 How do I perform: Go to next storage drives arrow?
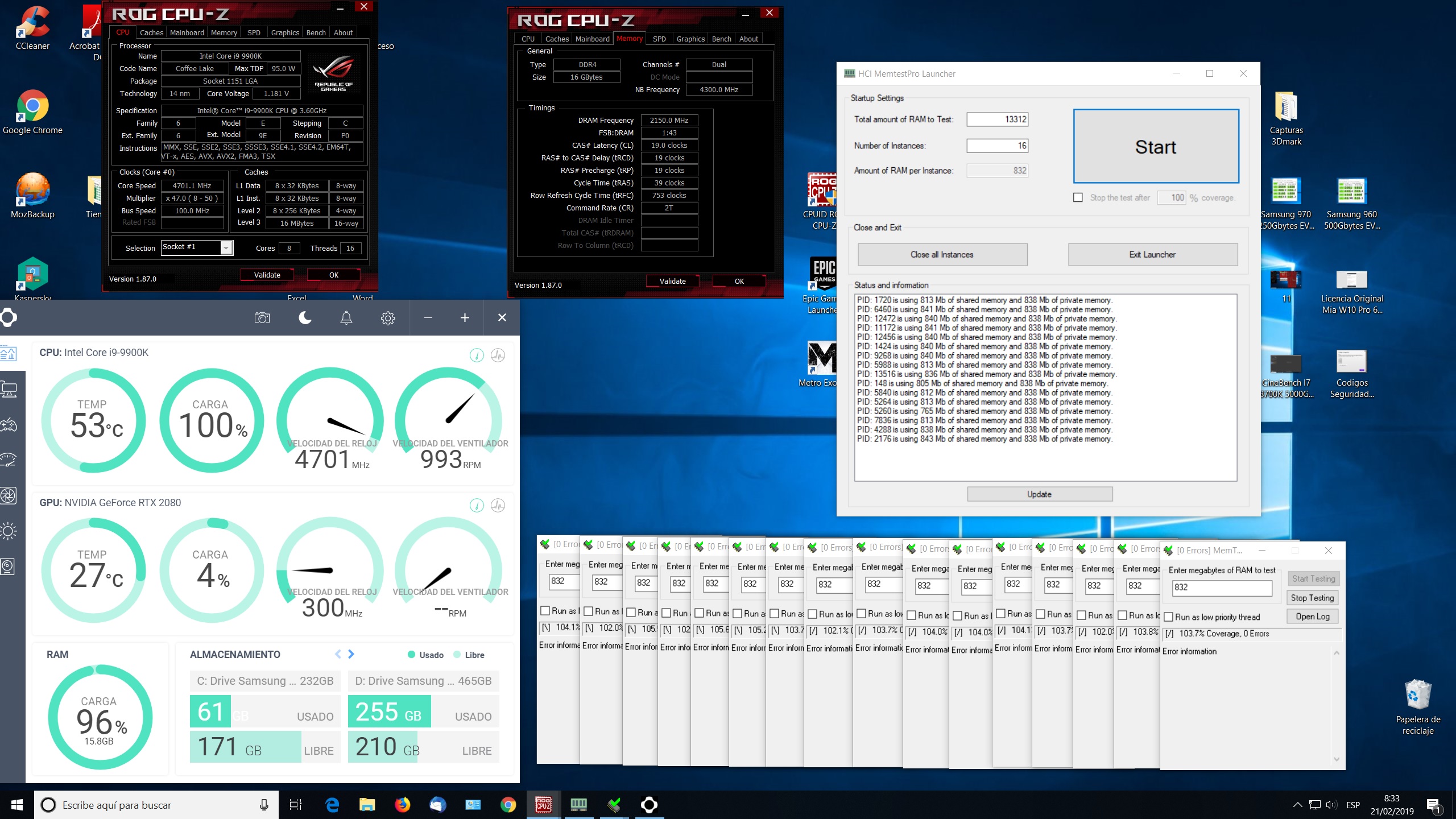click(x=351, y=654)
